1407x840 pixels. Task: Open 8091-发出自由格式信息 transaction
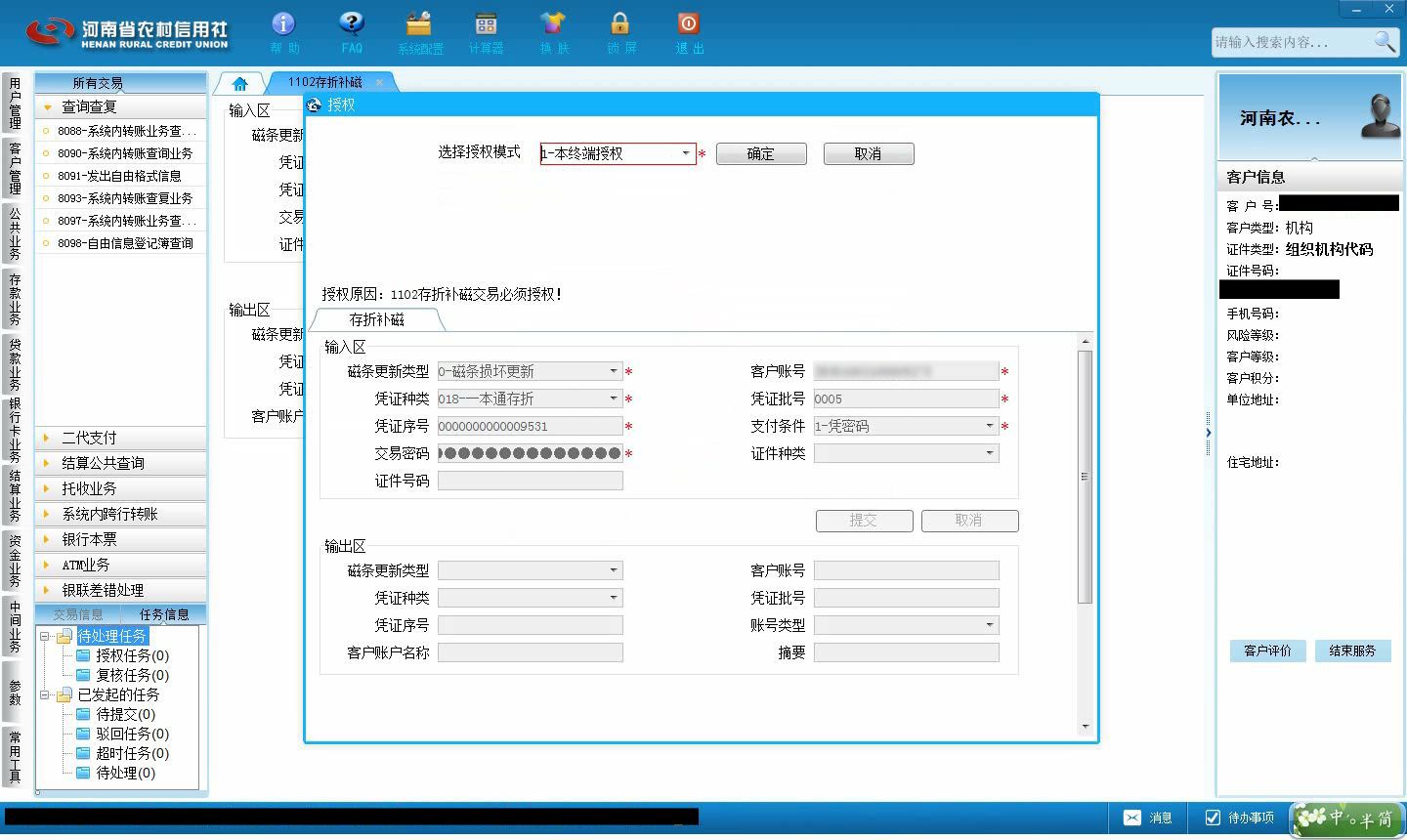pos(121,176)
